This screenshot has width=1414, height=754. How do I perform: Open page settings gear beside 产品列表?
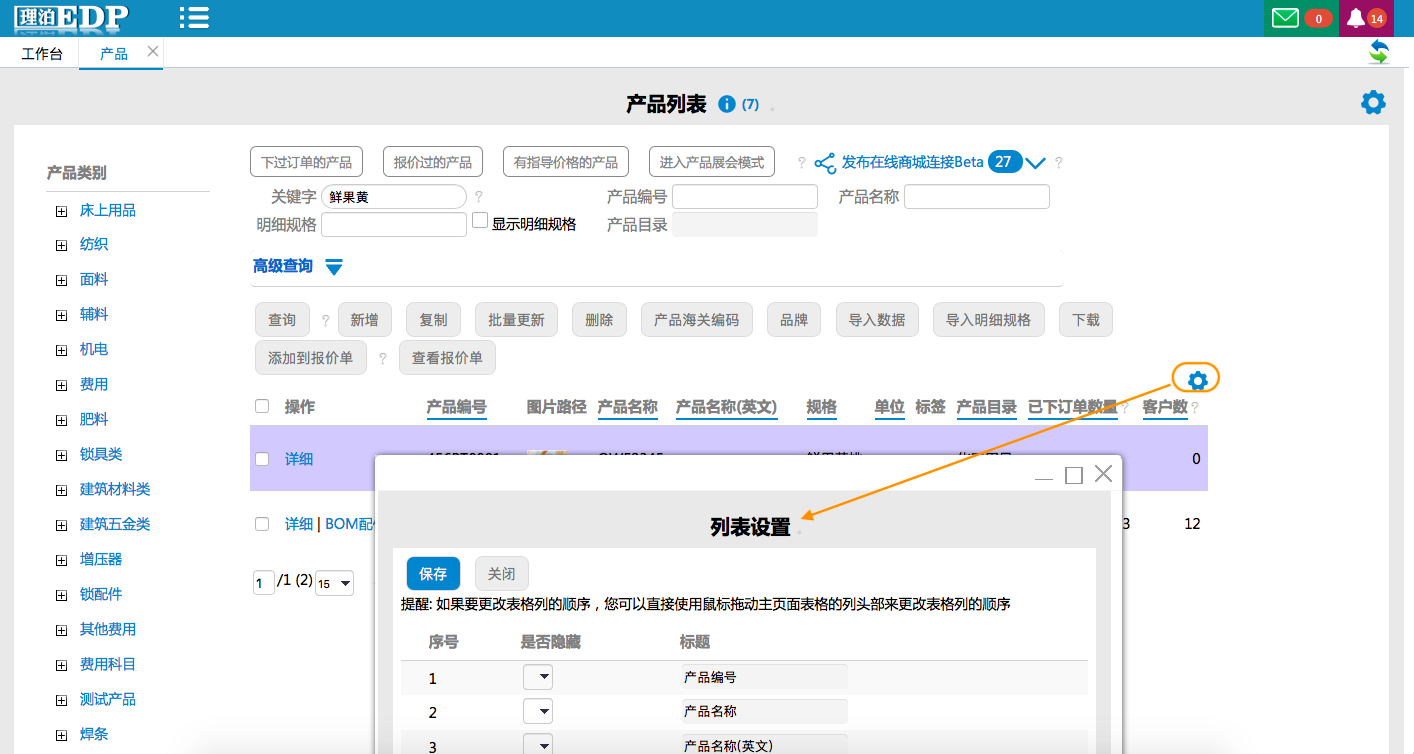[1373, 102]
